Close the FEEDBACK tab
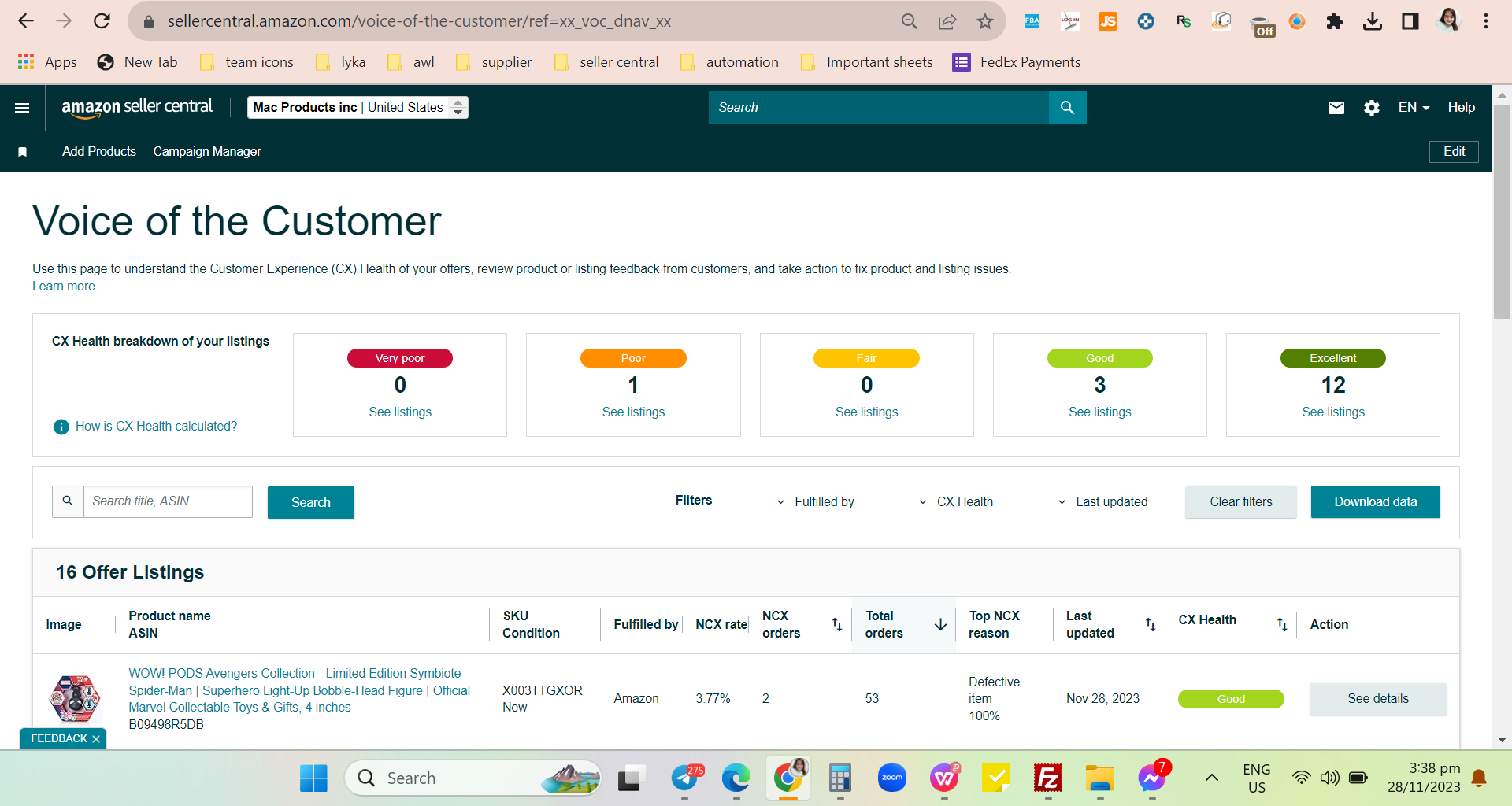 (x=96, y=739)
